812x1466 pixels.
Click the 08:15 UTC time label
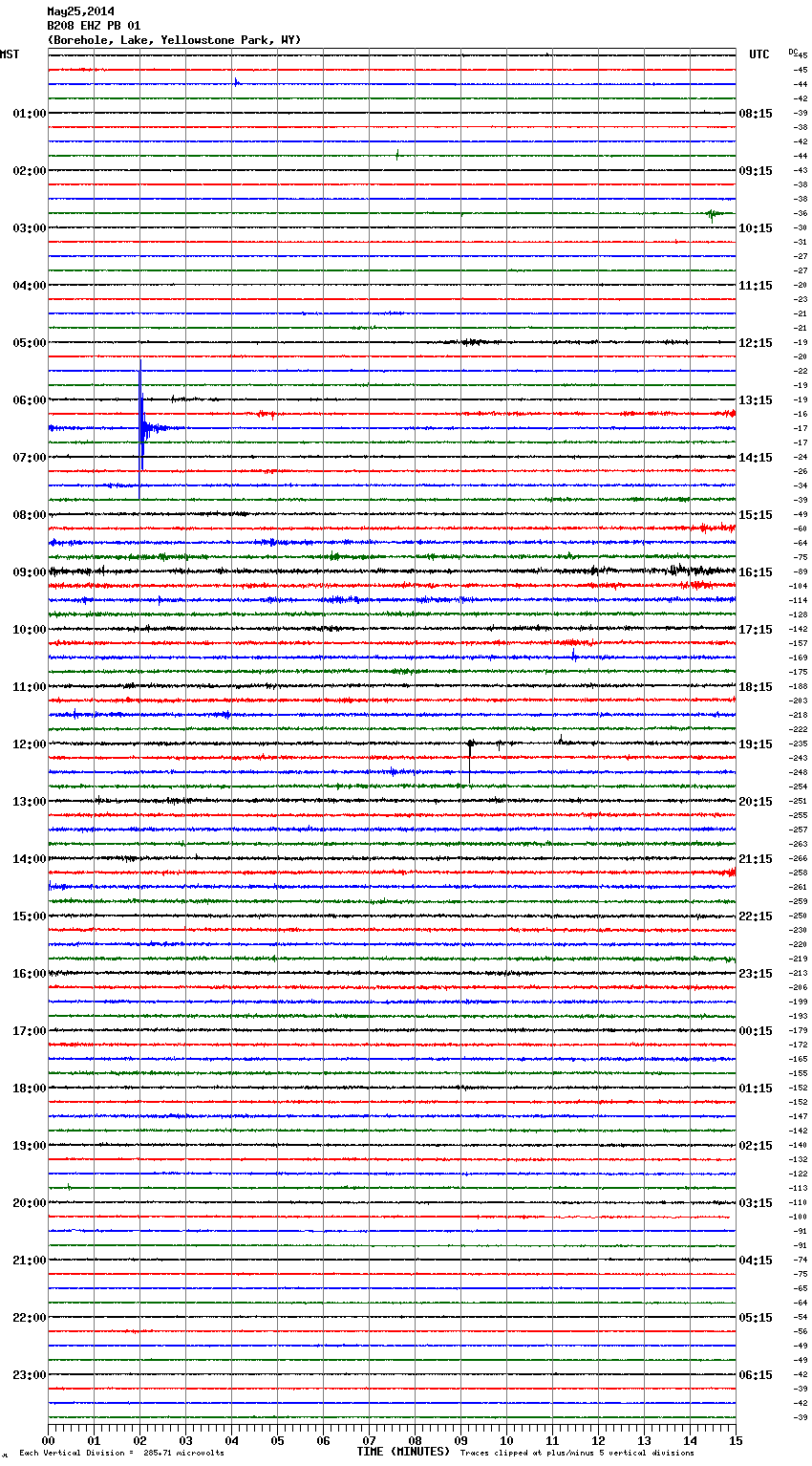click(756, 114)
